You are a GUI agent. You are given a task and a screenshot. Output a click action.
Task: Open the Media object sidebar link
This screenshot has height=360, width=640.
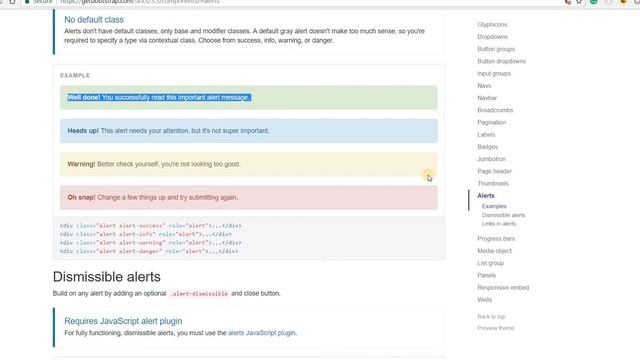[x=494, y=251]
